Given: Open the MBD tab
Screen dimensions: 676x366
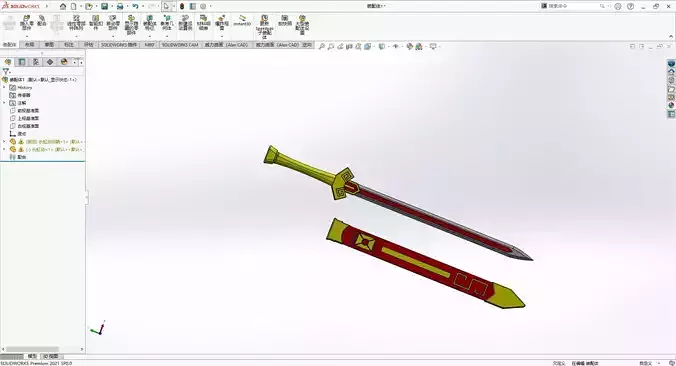Looking at the screenshot, I should (x=149, y=44).
